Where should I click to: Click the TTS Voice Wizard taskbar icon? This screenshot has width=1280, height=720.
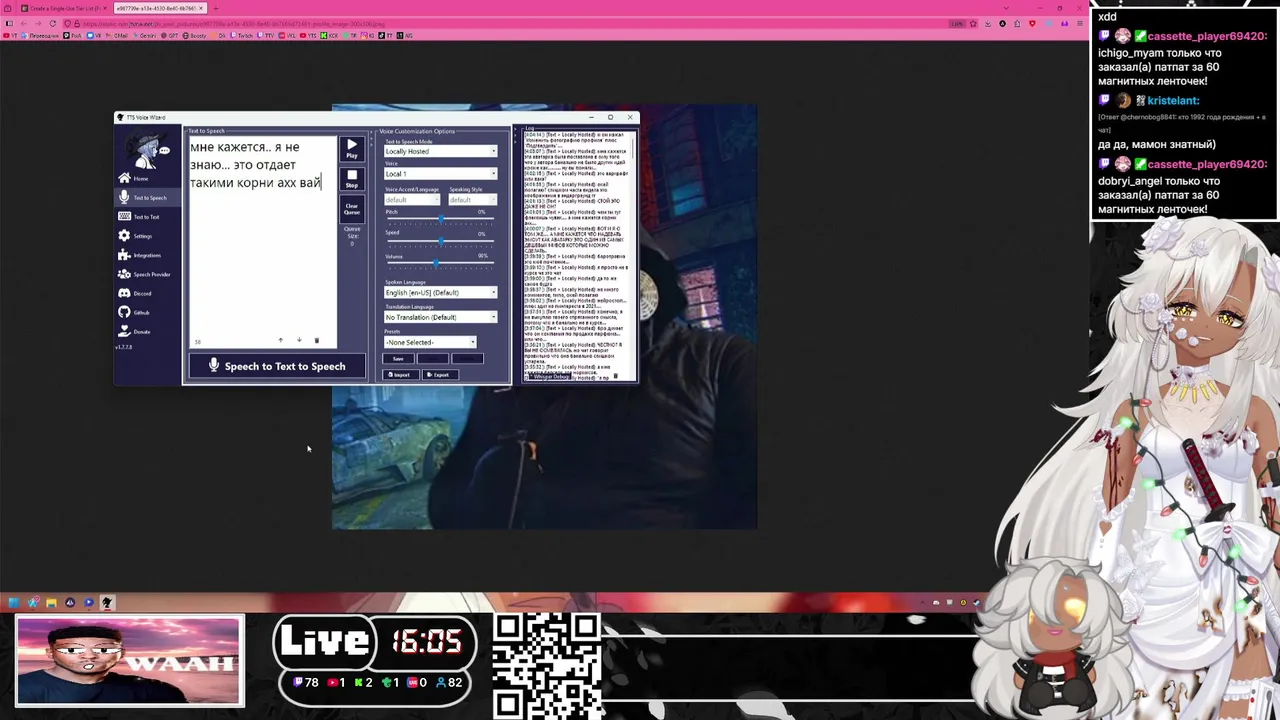click(x=107, y=602)
